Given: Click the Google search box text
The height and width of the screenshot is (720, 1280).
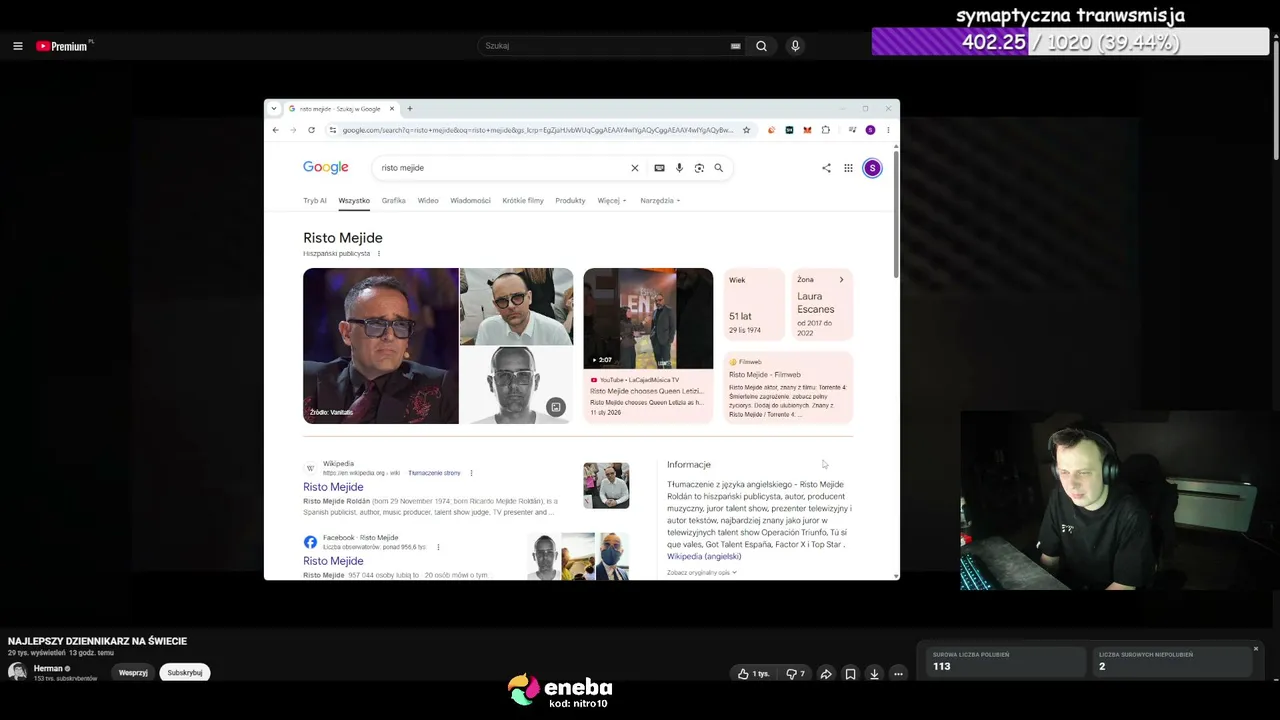Looking at the screenshot, I should [402, 168].
